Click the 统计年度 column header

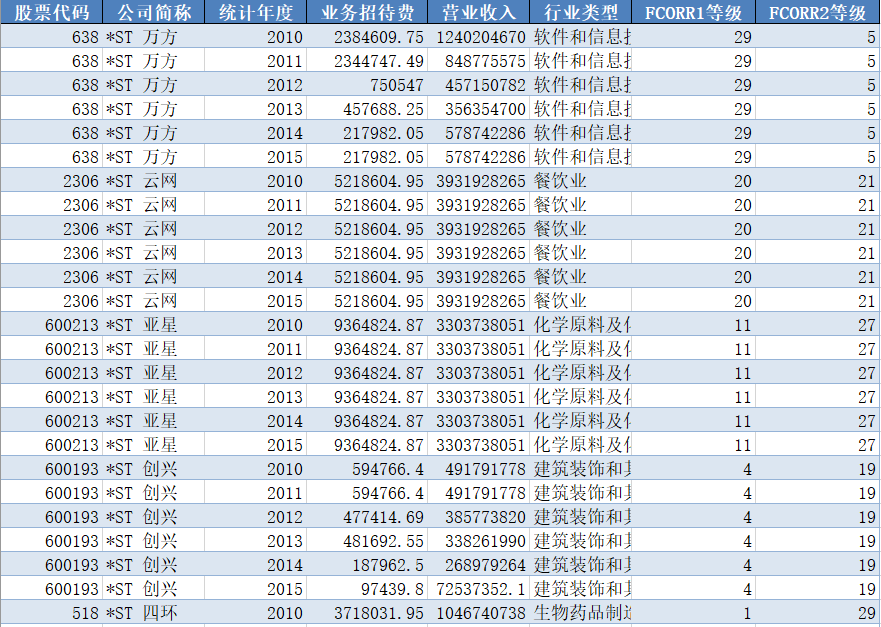coord(256,12)
